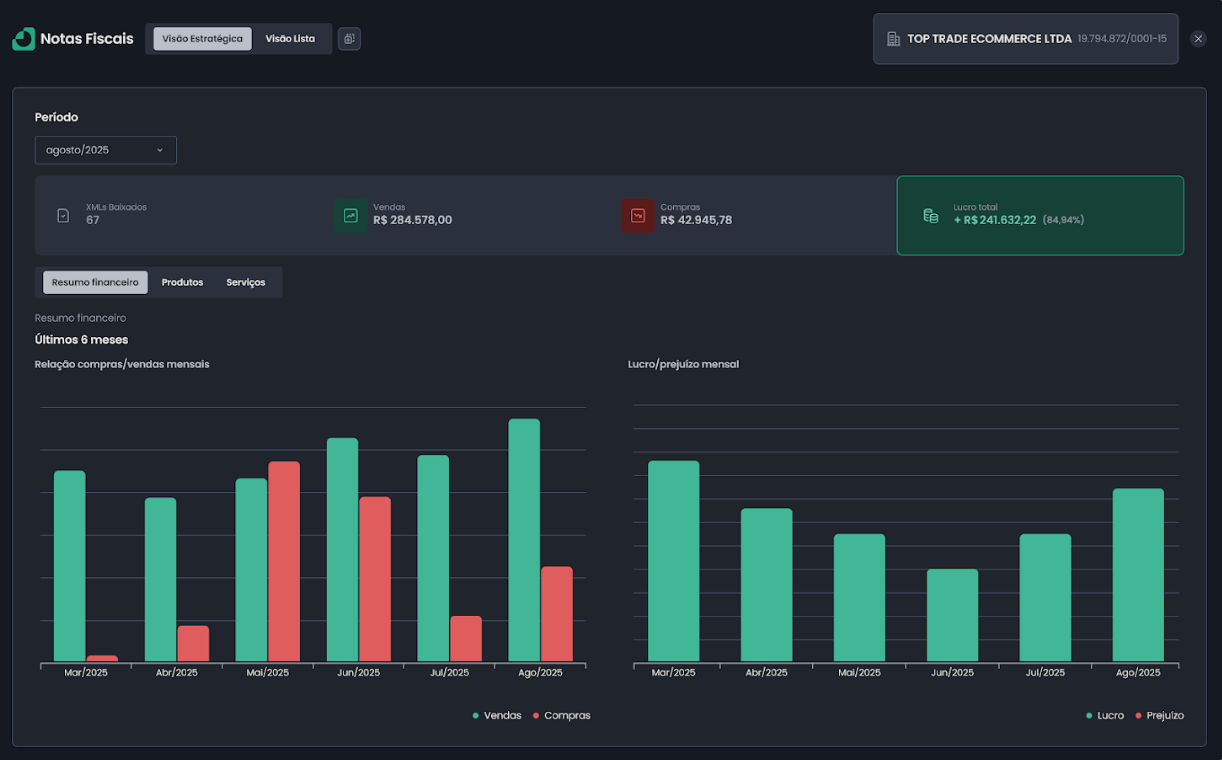Switch to Visão Estratégica view
This screenshot has height=760, width=1222.
(x=202, y=39)
